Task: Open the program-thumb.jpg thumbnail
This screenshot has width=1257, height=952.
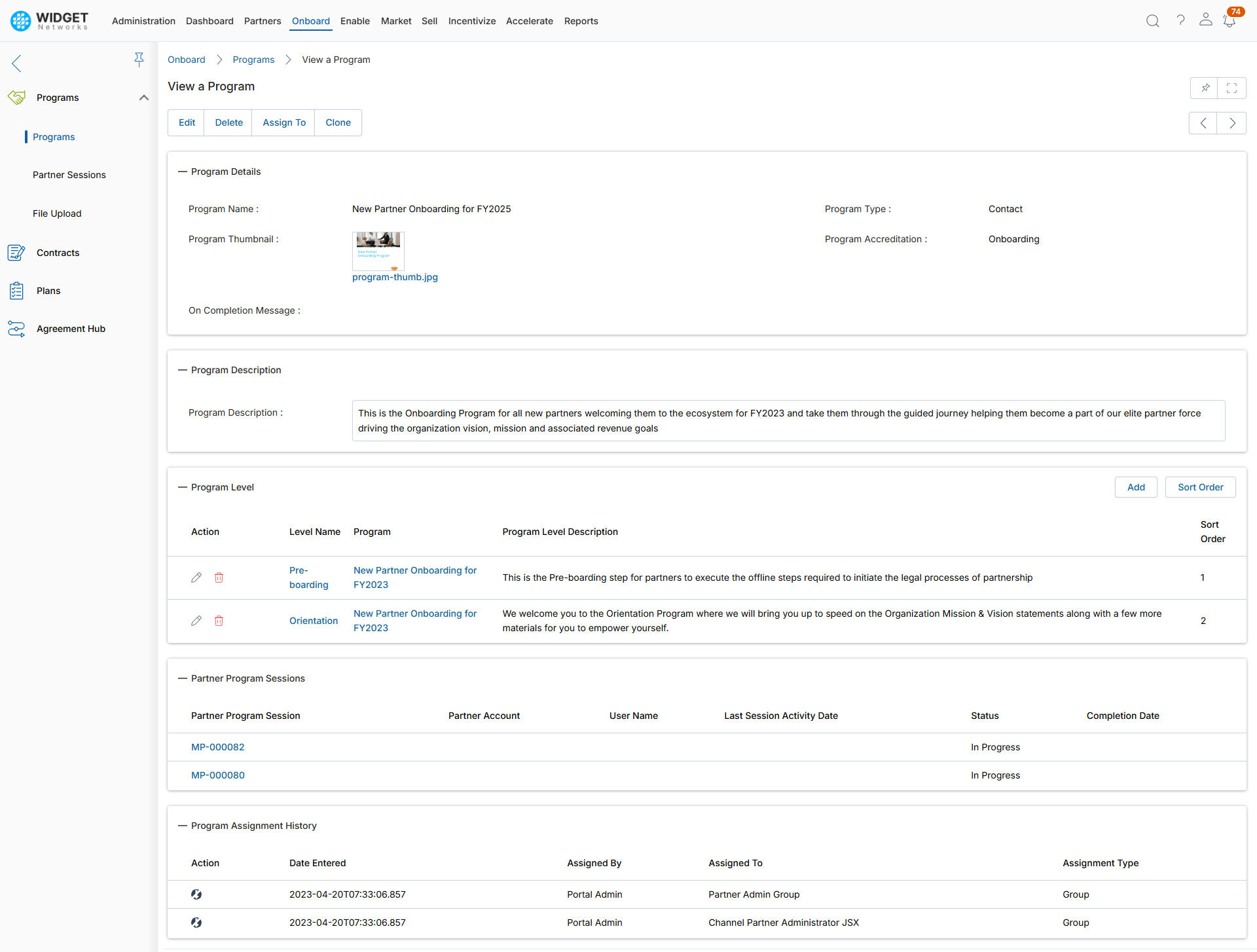Action: [x=378, y=251]
